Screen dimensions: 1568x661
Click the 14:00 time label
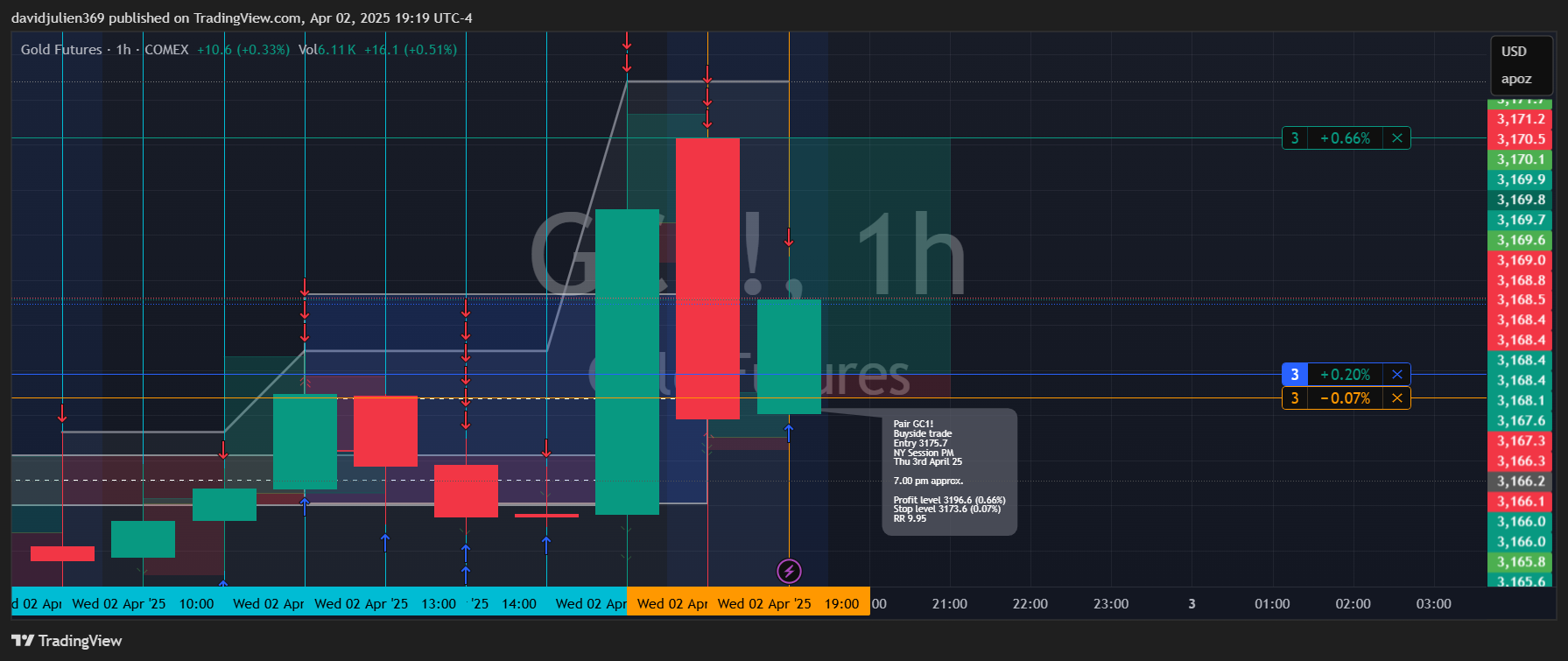click(519, 604)
